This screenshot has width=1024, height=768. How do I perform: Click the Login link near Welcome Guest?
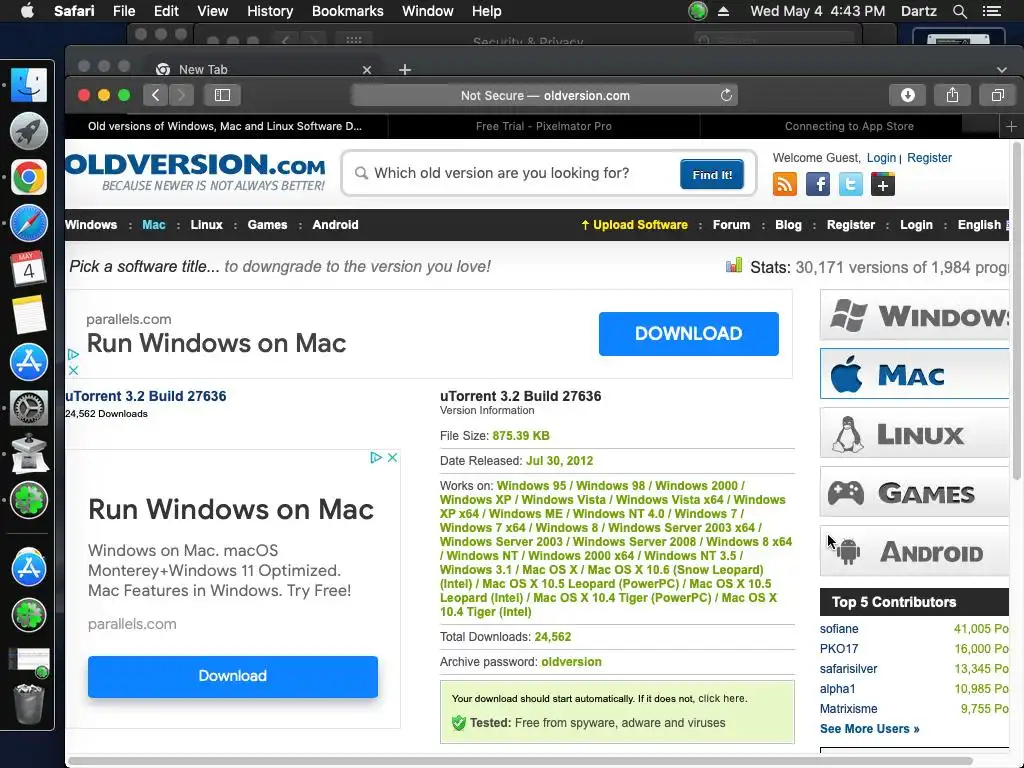coord(881,158)
